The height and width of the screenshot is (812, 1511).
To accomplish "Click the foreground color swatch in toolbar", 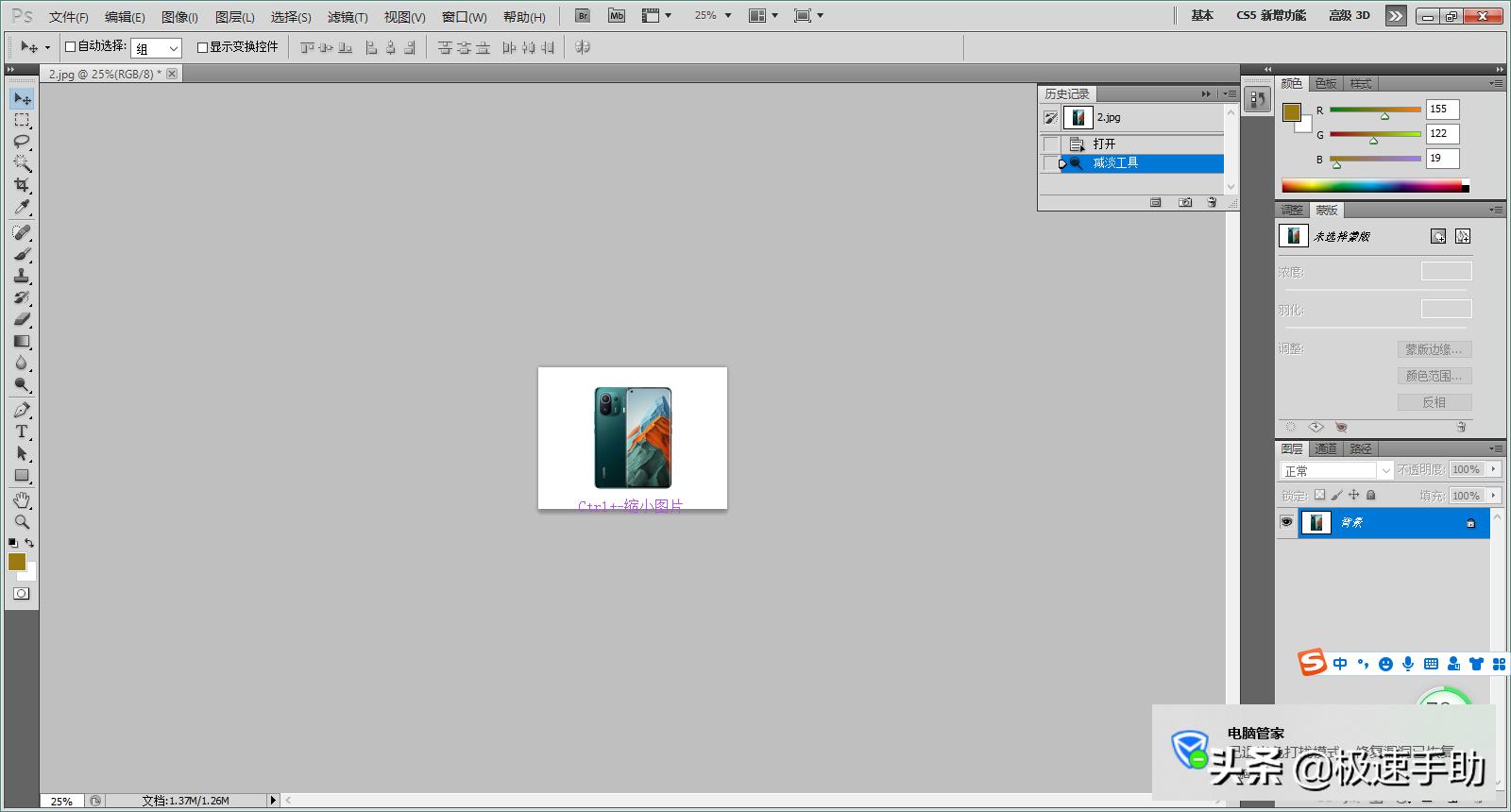I will coord(16,561).
